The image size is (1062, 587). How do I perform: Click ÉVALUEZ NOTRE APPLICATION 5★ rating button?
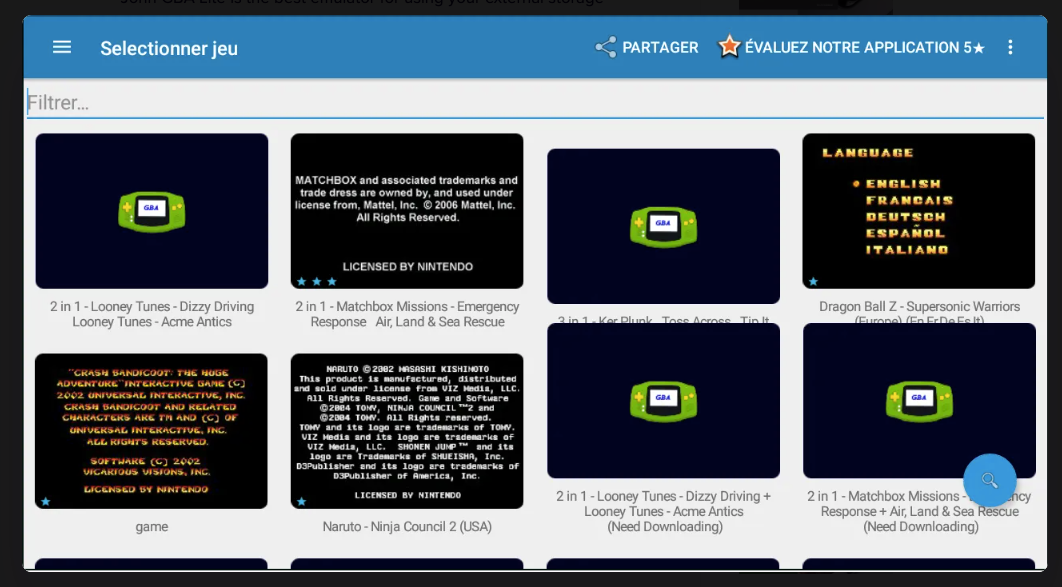point(851,47)
